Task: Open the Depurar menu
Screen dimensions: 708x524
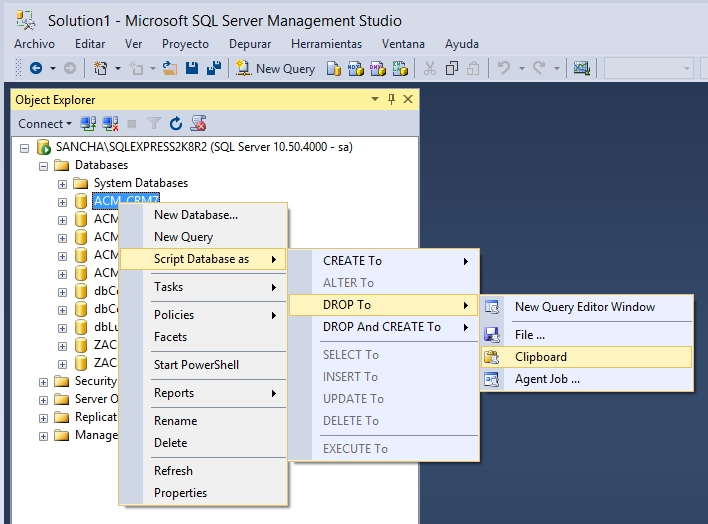Action: click(250, 44)
